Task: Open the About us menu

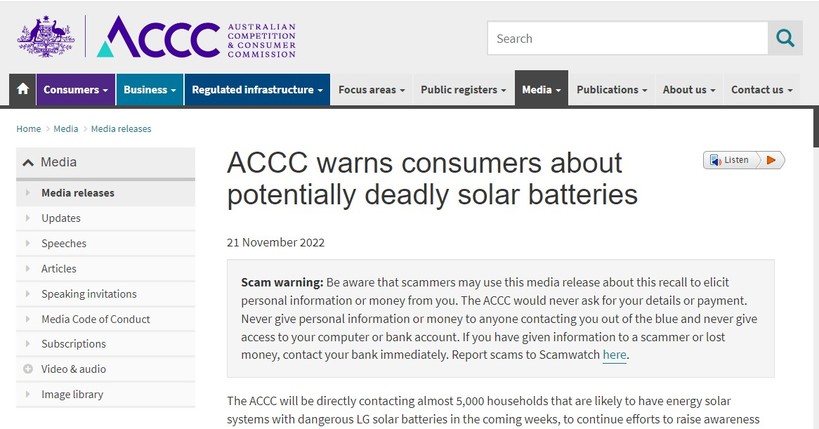Action: pyautogui.click(x=689, y=89)
